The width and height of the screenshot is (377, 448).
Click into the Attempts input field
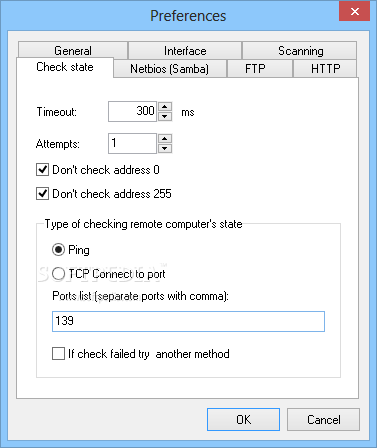(132, 143)
